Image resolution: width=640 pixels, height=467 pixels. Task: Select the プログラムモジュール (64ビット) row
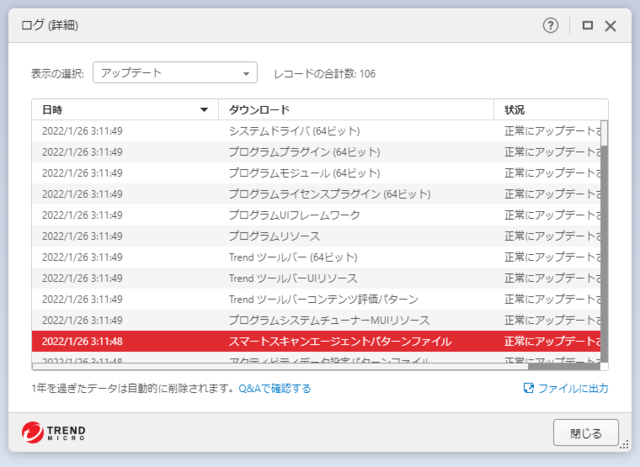(x=316, y=173)
